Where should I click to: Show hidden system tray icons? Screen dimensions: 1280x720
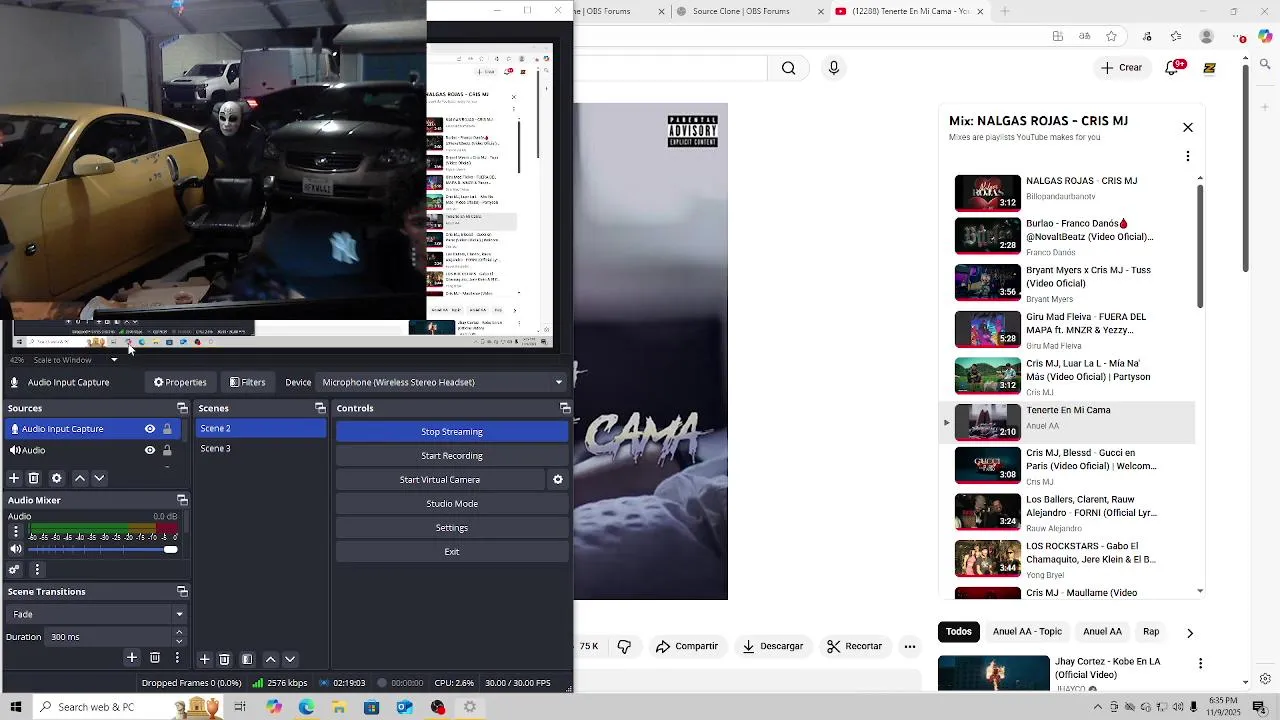pyautogui.click(x=1097, y=707)
